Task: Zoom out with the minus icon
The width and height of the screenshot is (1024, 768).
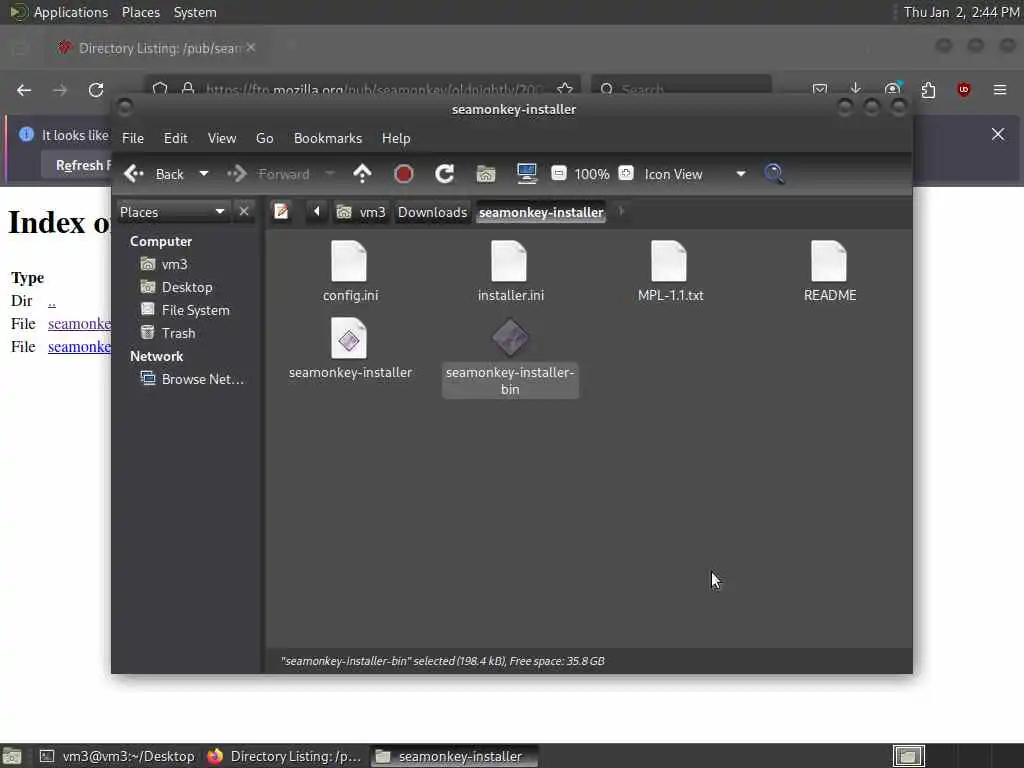Action: (558, 173)
